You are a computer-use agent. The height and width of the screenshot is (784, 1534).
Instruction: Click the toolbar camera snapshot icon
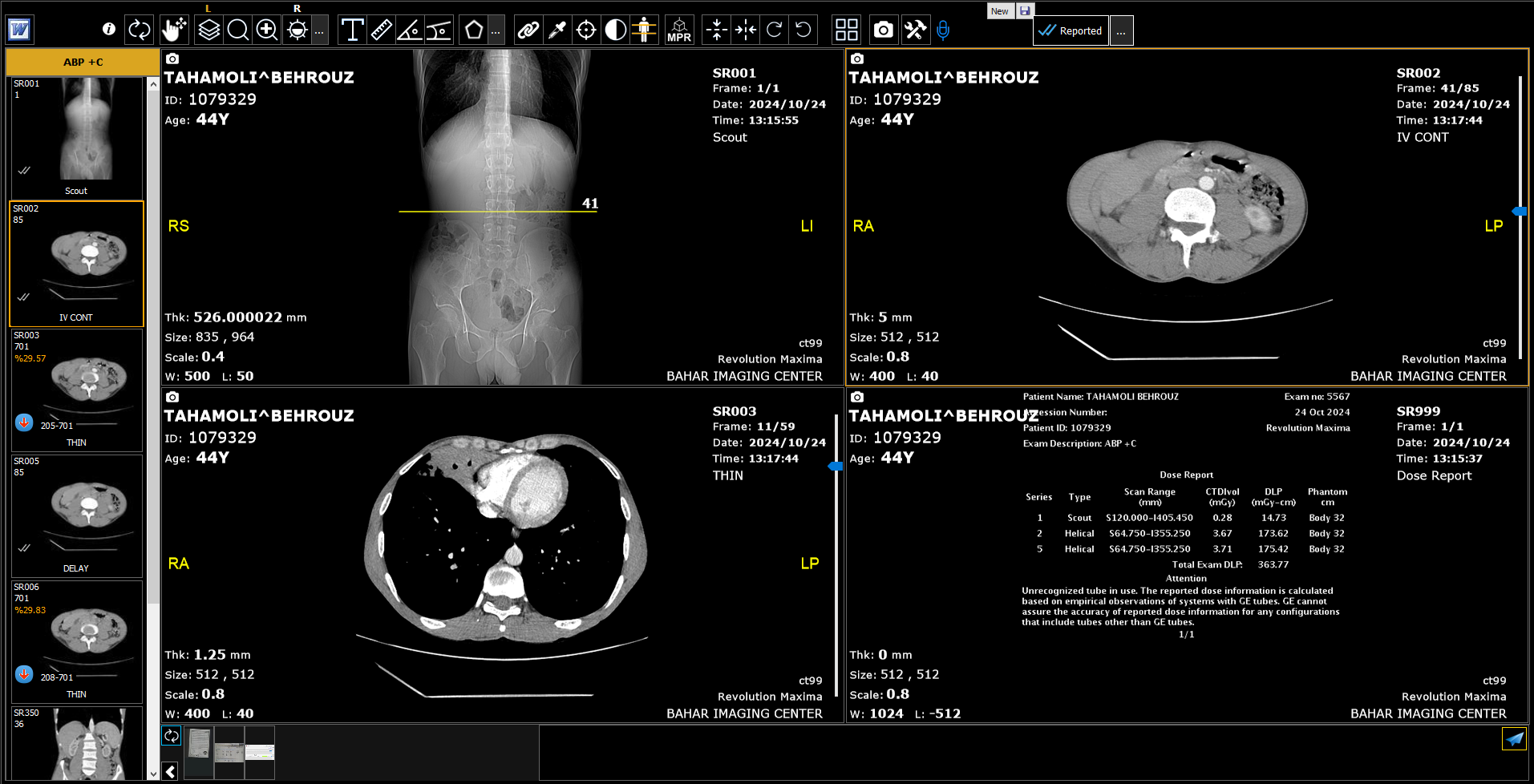pyautogui.click(x=883, y=30)
